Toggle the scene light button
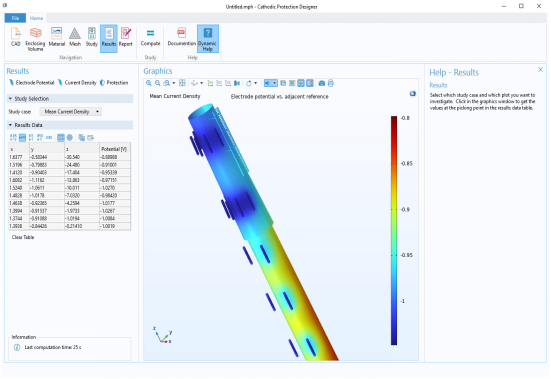This screenshot has height=379, width=551. [x=268, y=83]
